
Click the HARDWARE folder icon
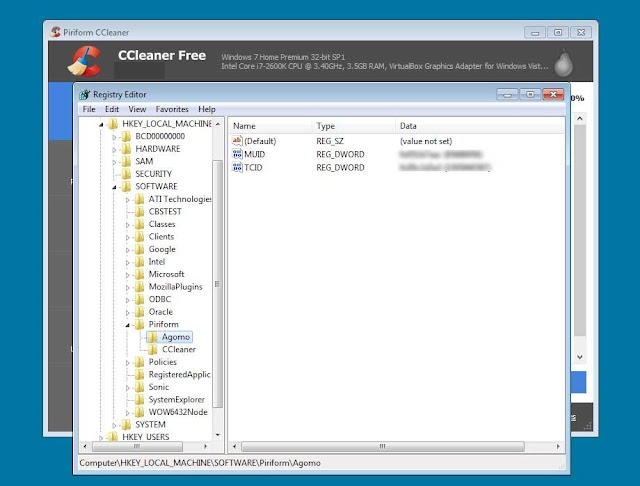click(127, 149)
